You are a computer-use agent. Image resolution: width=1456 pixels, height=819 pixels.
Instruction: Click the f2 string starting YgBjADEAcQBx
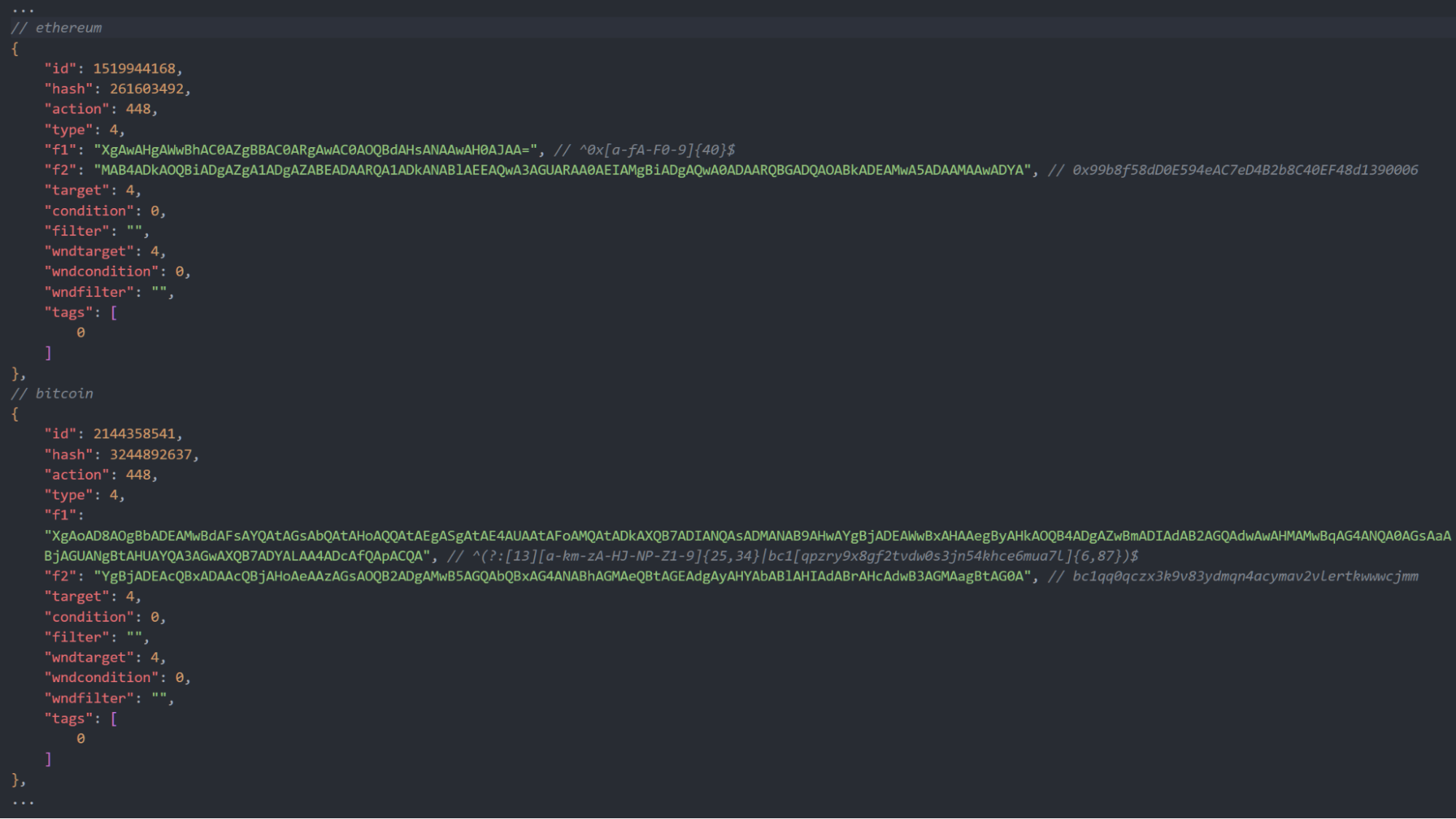coord(562,577)
